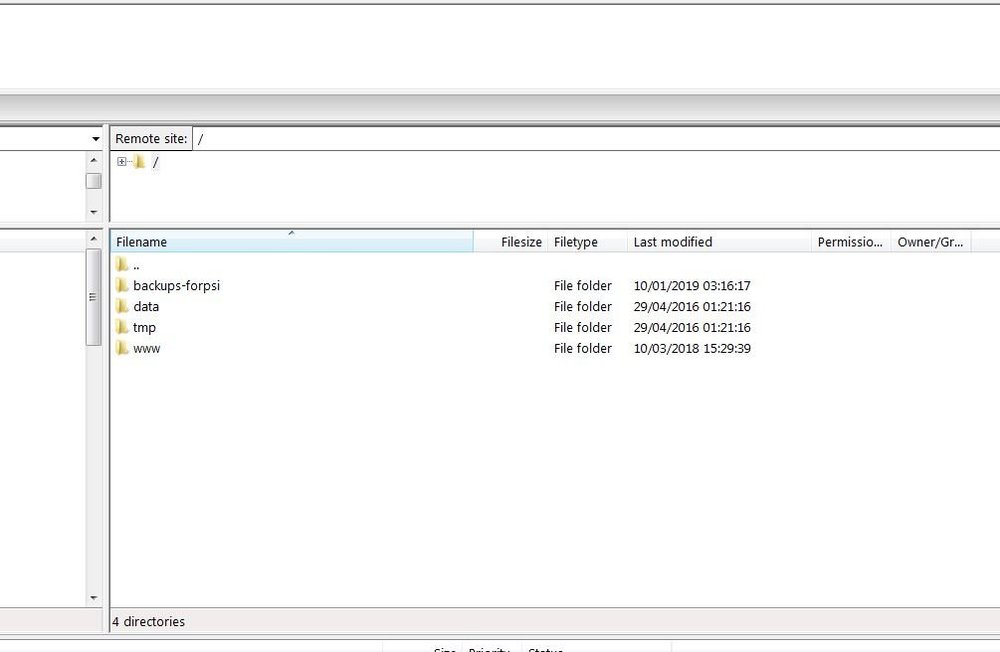Select the www folder icon

pos(122,348)
